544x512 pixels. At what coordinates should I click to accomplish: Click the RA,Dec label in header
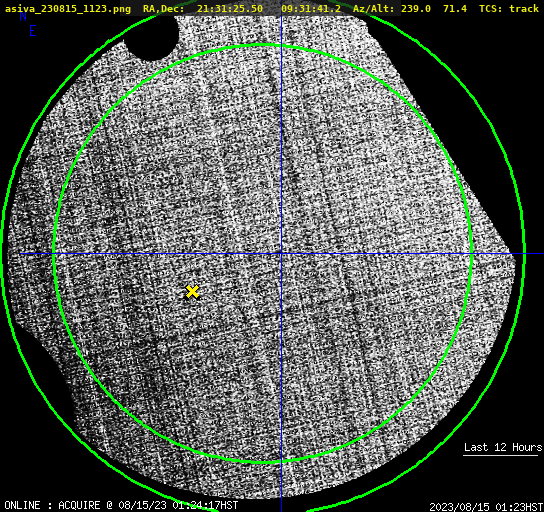[163, 8]
